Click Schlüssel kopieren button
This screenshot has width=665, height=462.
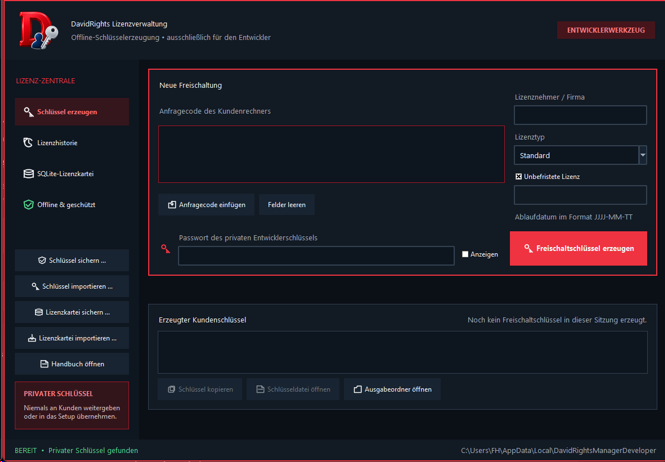200,389
